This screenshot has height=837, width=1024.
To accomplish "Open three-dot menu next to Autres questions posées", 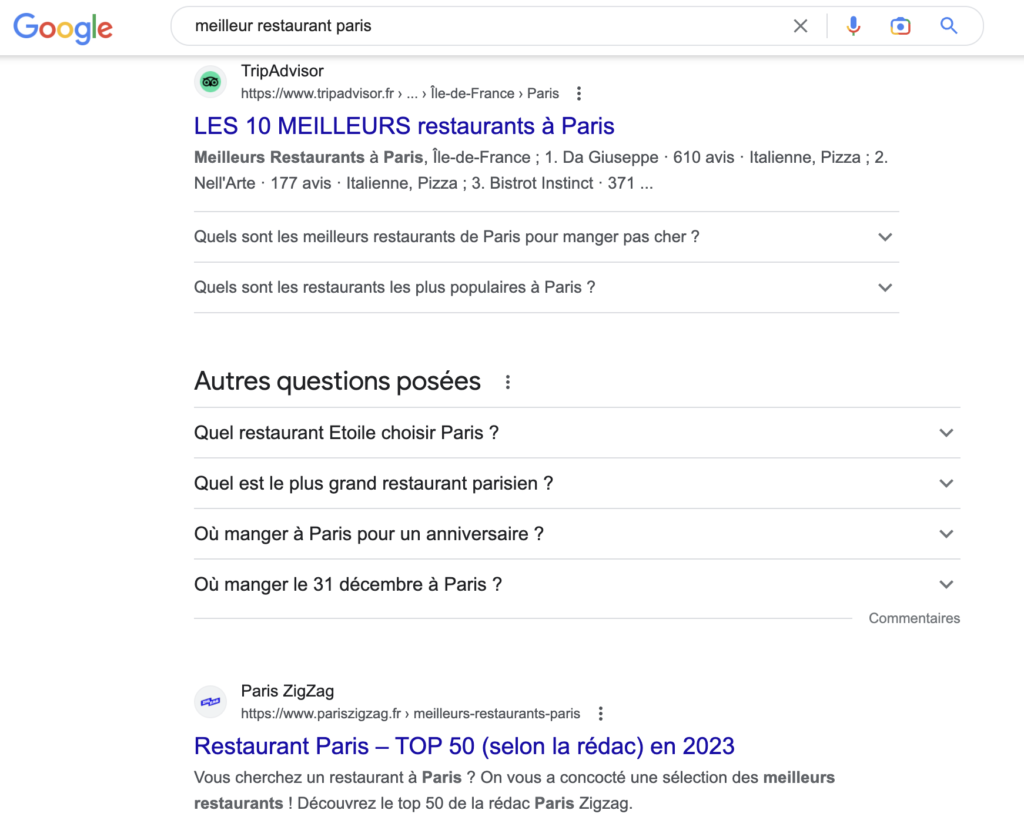I will (x=508, y=382).
